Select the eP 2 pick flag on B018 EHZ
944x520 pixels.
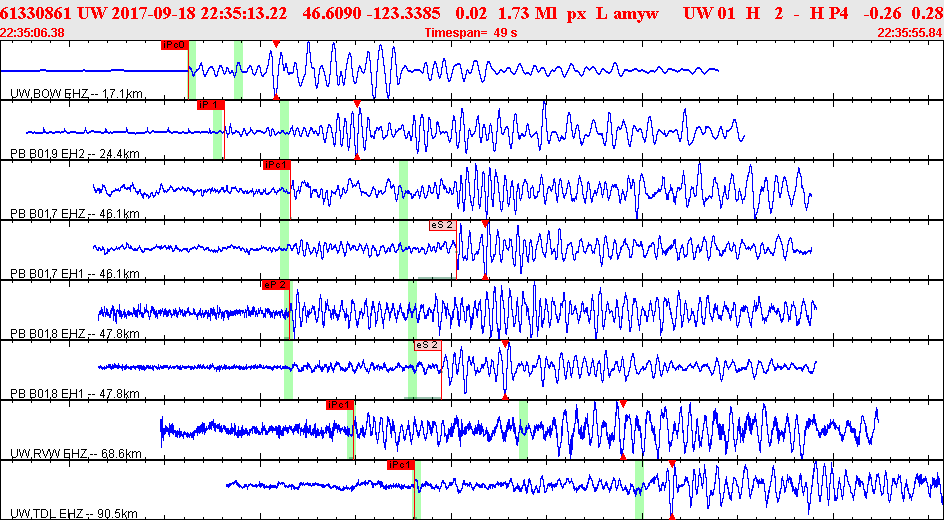point(276,285)
